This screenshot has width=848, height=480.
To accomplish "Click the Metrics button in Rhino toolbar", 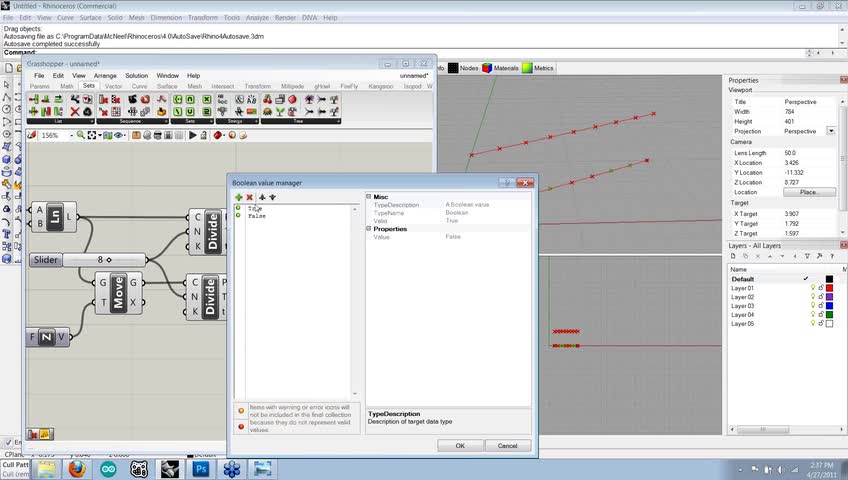I will (538, 68).
